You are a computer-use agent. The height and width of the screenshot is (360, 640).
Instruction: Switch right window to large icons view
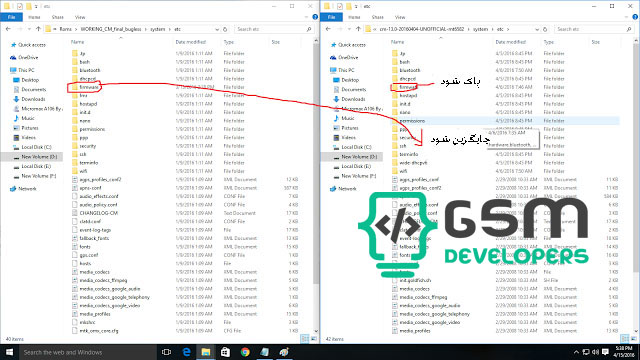633,339
